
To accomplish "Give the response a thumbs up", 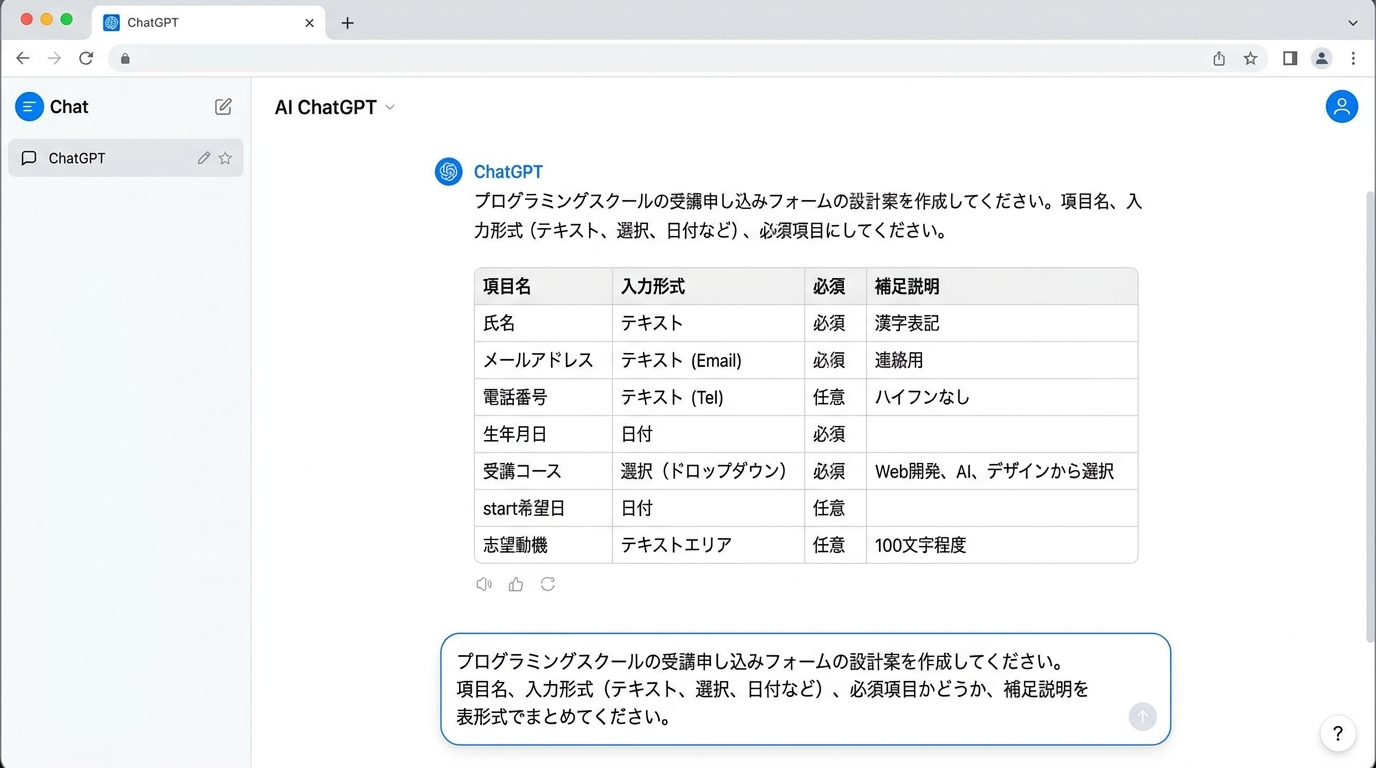I will click(516, 584).
